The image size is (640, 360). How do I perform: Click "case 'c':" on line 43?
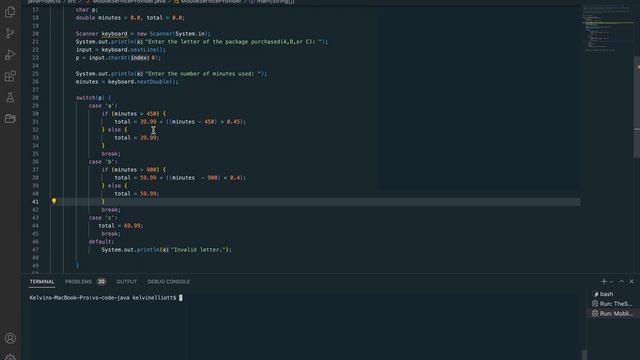point(102,218)
